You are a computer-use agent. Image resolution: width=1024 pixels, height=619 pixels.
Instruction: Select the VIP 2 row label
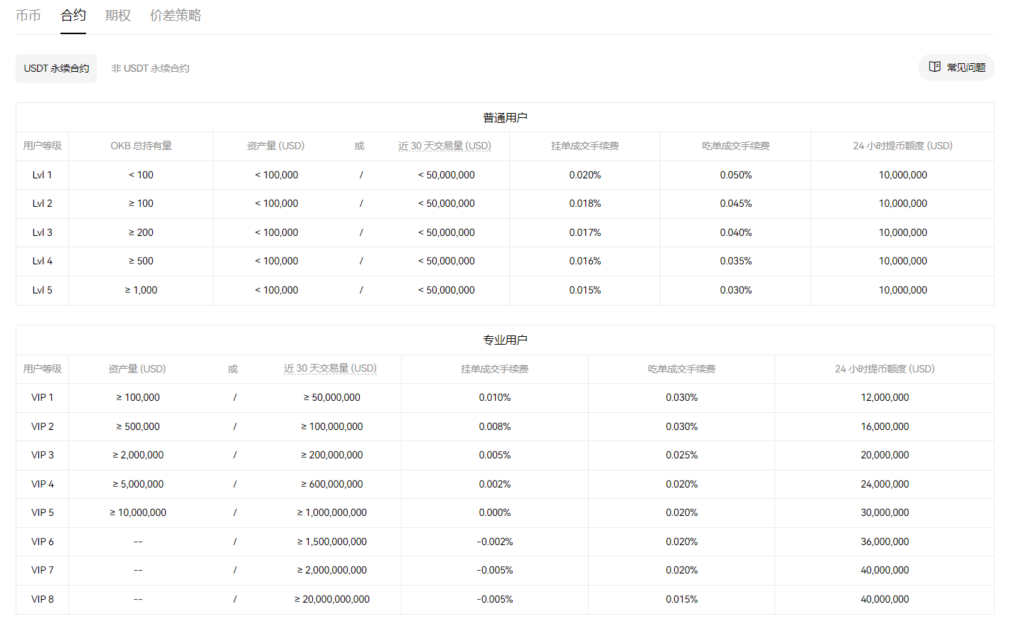click(x=42, y=426)
